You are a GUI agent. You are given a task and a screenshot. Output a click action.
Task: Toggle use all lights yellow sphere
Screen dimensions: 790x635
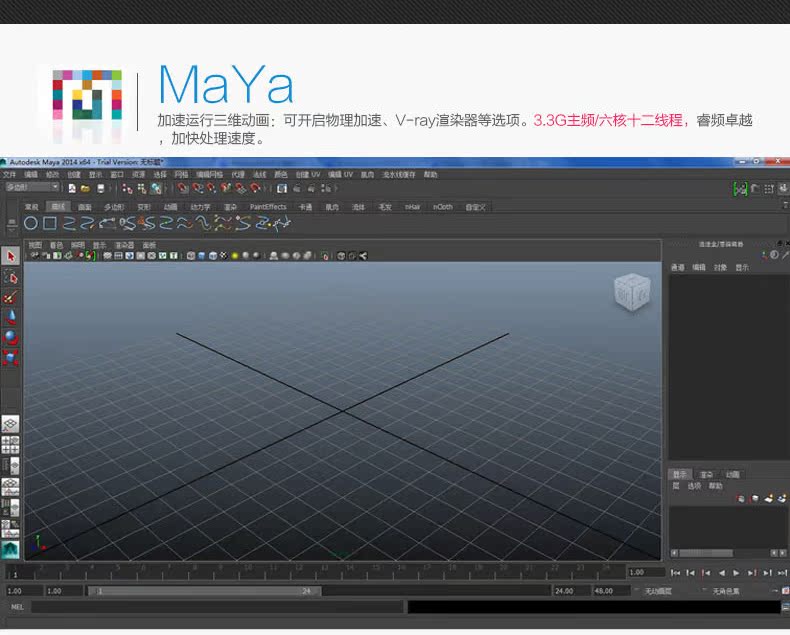(235, 256)
